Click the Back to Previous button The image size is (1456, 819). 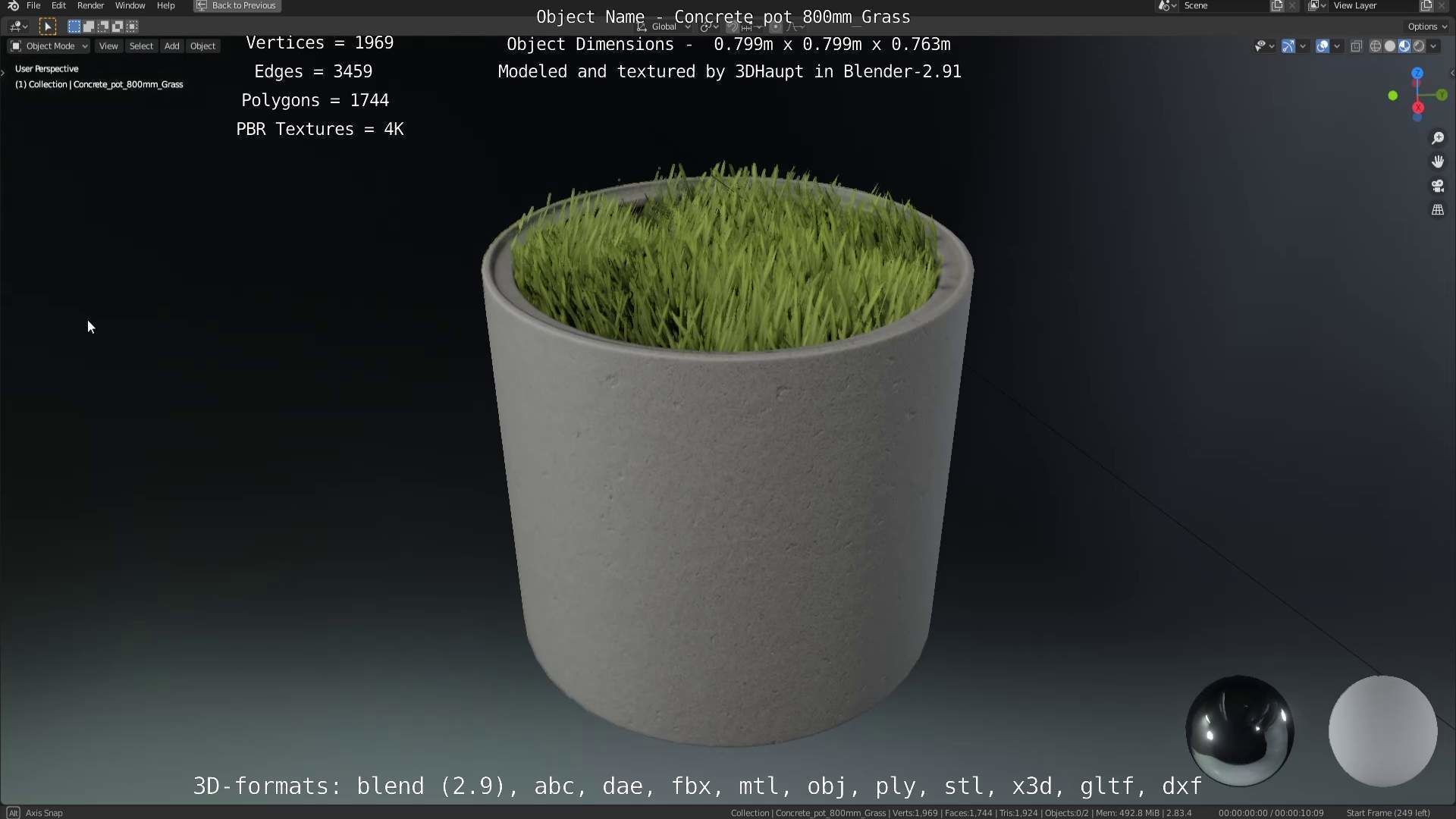[x=237, y=5]
